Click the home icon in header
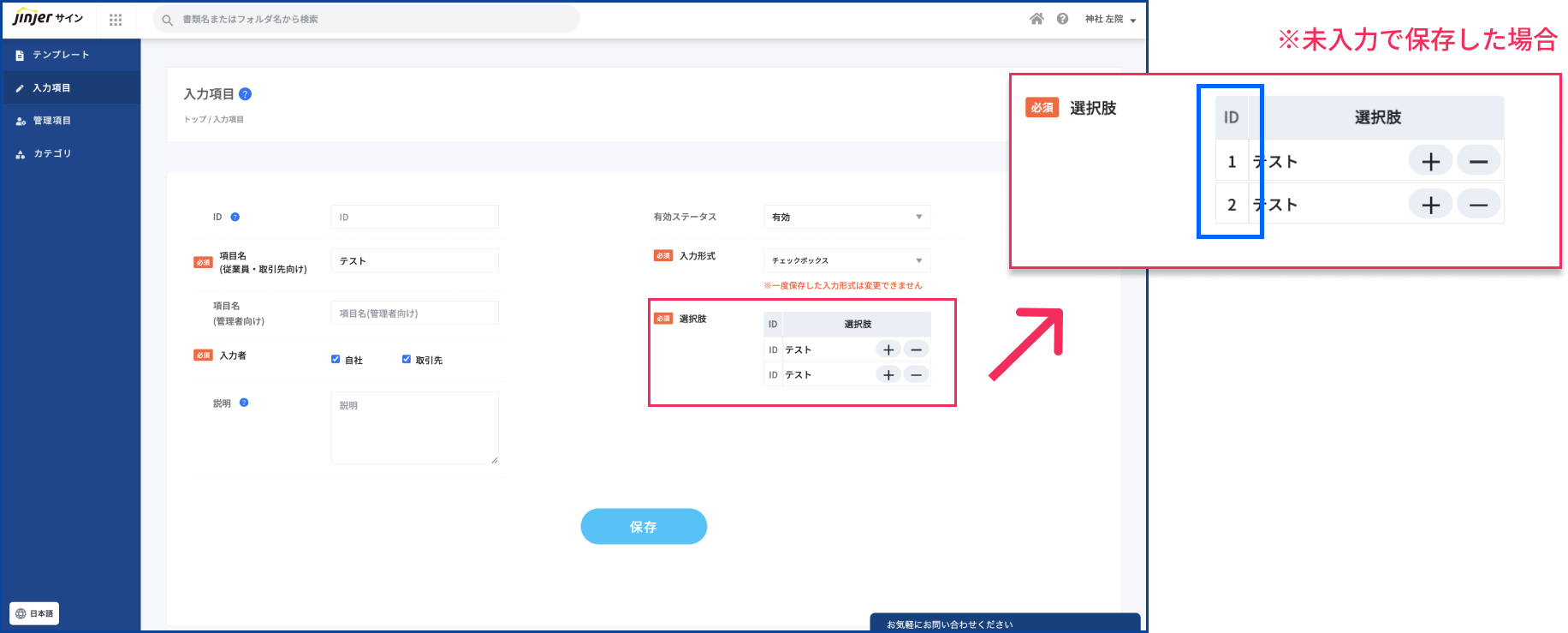The image size is (1568, 633). 1036,19
